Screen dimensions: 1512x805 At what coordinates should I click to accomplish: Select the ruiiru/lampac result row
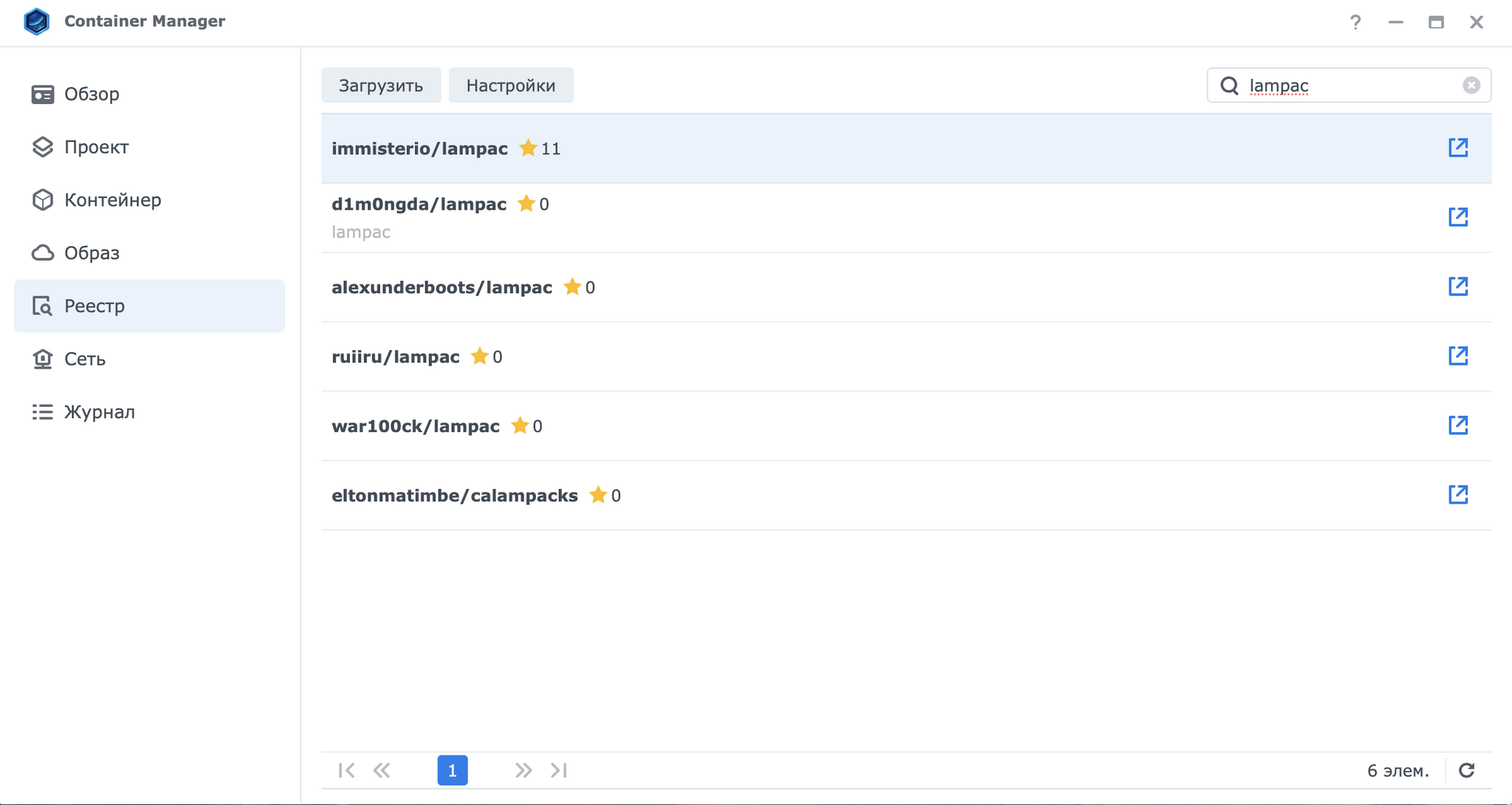coord(812,357)
